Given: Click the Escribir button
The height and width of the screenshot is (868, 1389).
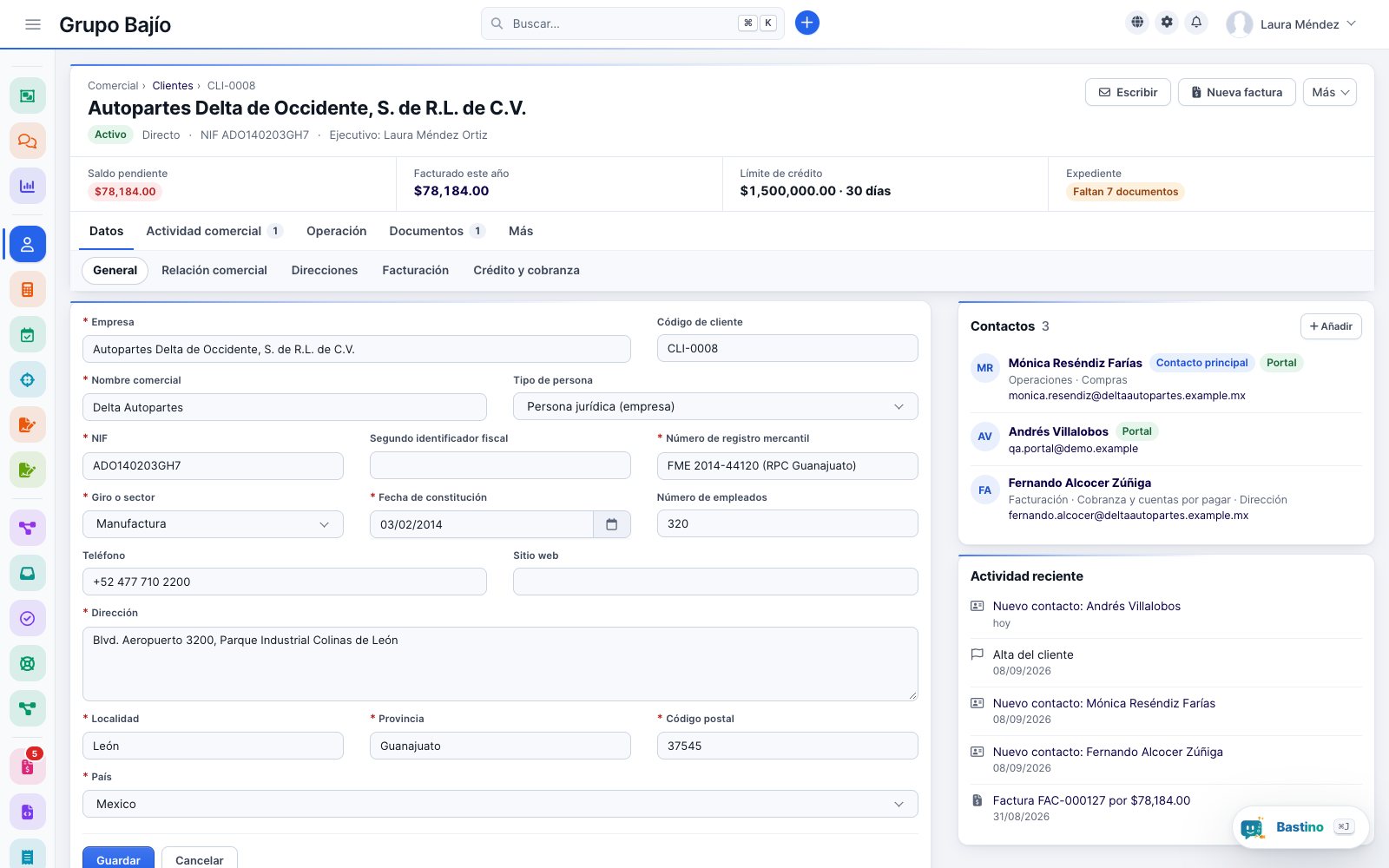Looking at the screenshot, I should point(1128,92).
